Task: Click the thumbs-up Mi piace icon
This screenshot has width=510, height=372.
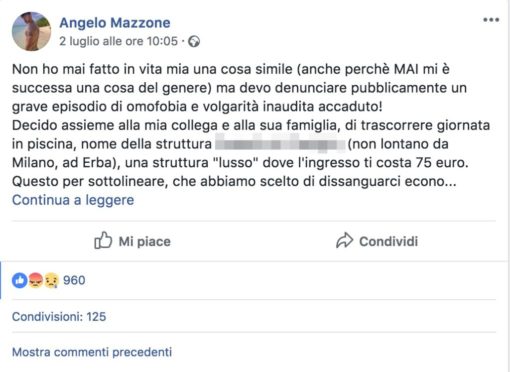Action: click(103, 241)
